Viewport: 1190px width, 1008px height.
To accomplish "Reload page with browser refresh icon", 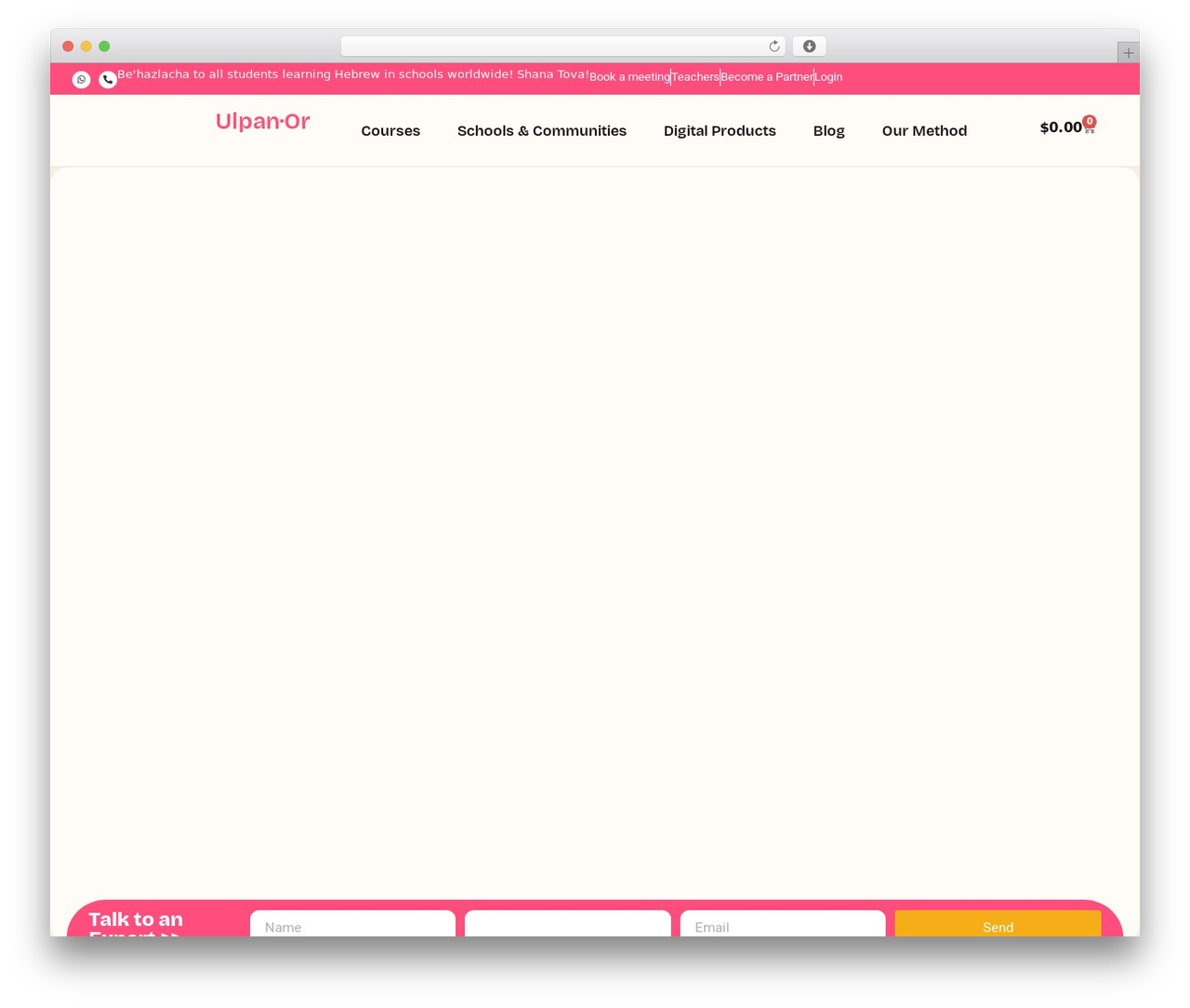I will 774,46.
